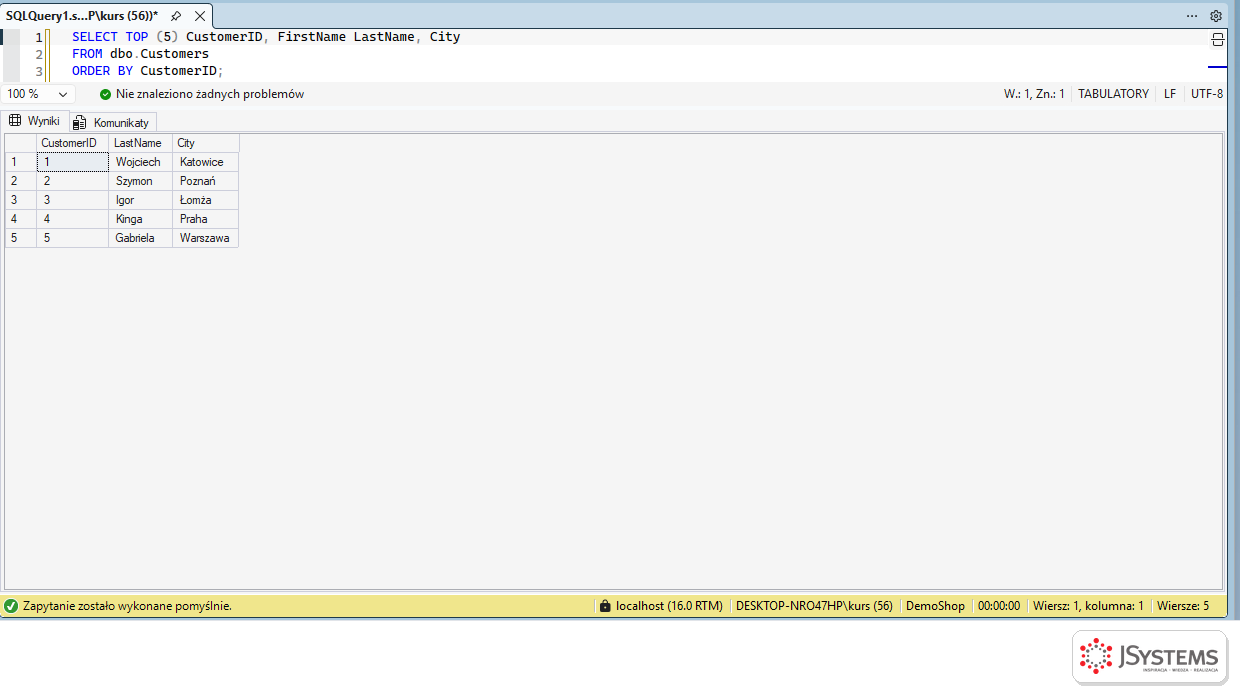
Task: Click the TABULATORY indent setting
Action: (x=1113, y=94)
